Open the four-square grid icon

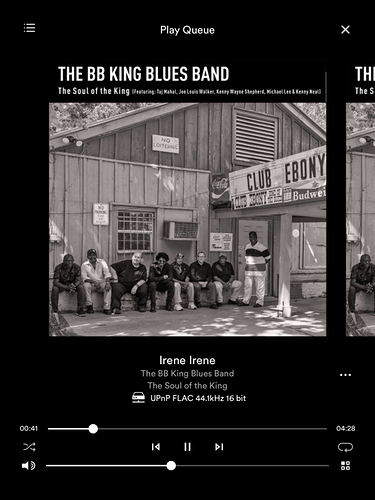tap(346, 466)
